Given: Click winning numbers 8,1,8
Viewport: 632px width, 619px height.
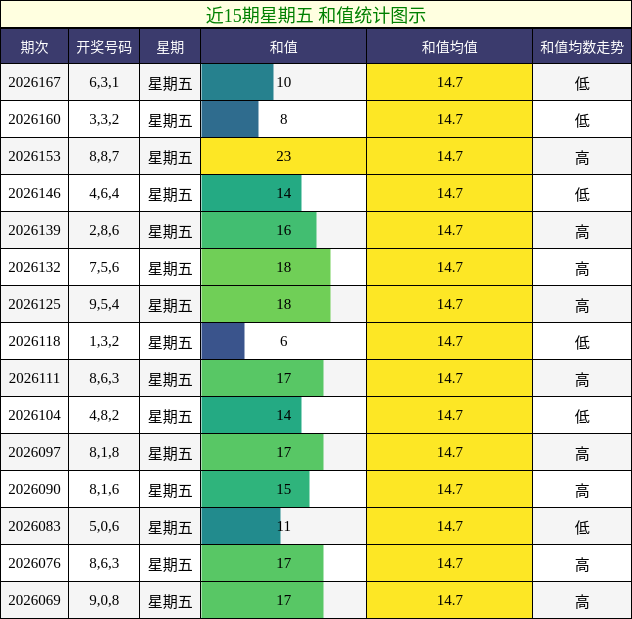Looking at the screenshot, I should click(104, 452).
